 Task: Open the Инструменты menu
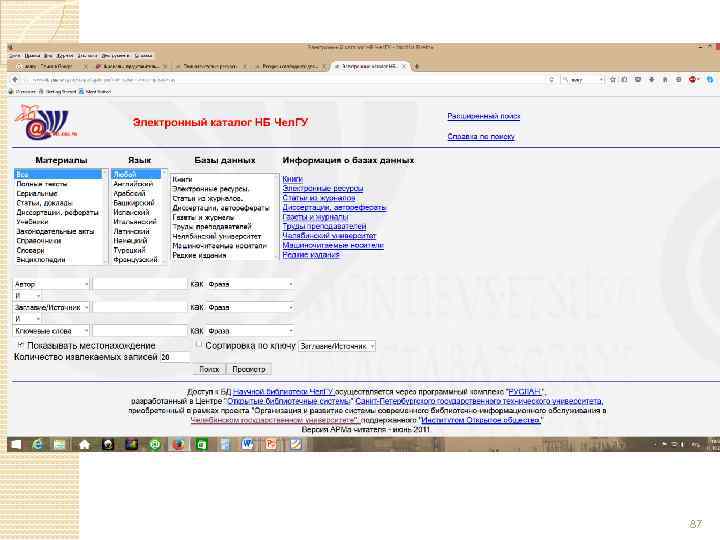115,56
